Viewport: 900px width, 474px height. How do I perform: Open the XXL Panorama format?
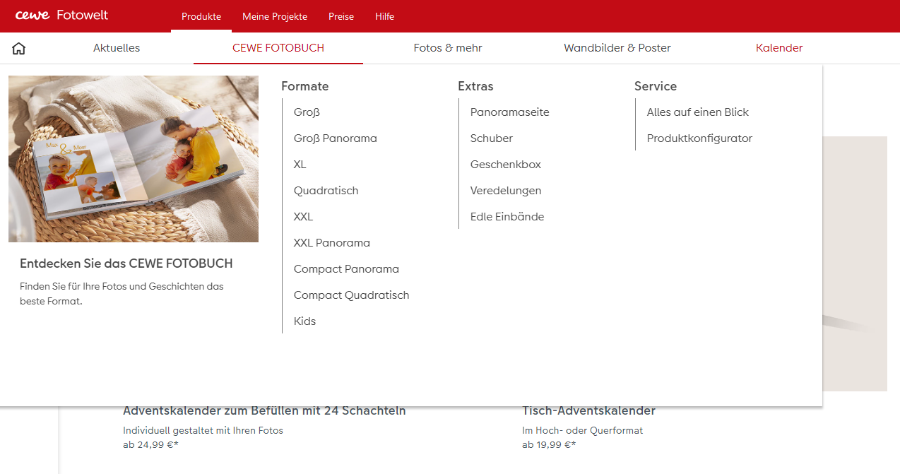pyautogui.click(x=332, y=243)
